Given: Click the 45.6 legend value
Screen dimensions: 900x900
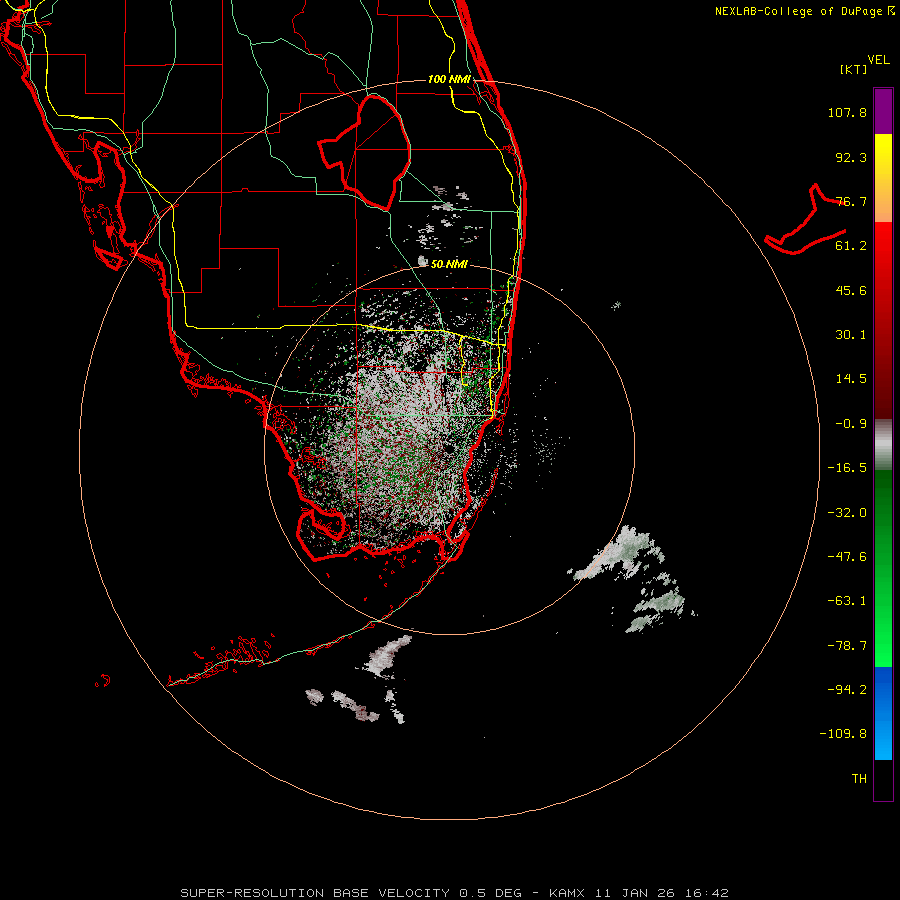Looking at the screenshot, I should click(851, 290).
